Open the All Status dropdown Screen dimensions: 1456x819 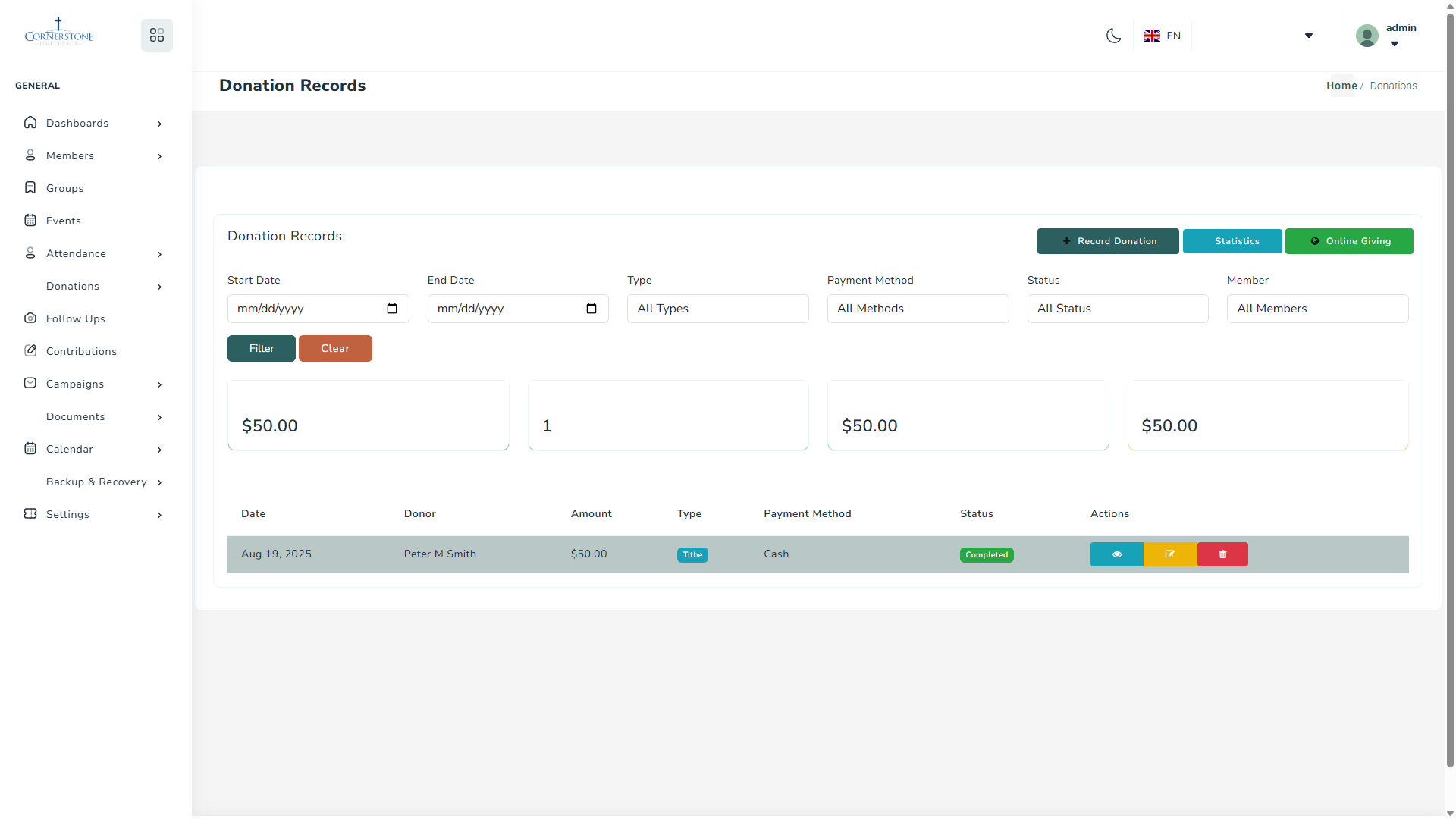click(x=1117, y=309)
